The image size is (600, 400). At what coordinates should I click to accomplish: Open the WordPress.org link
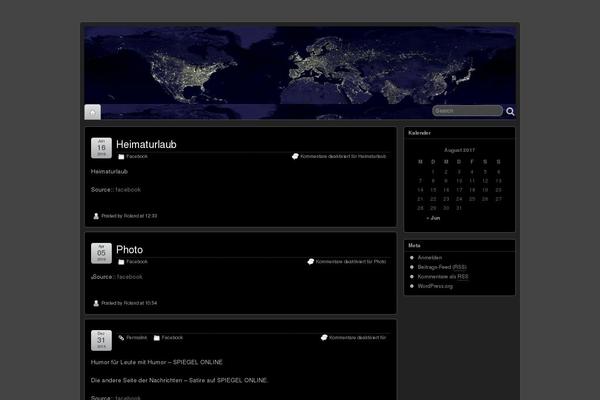click(435, 286)
